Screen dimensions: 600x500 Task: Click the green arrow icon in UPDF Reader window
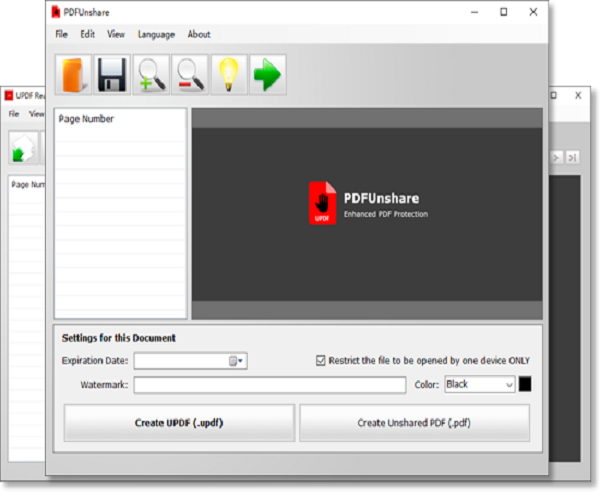(24, 148)
